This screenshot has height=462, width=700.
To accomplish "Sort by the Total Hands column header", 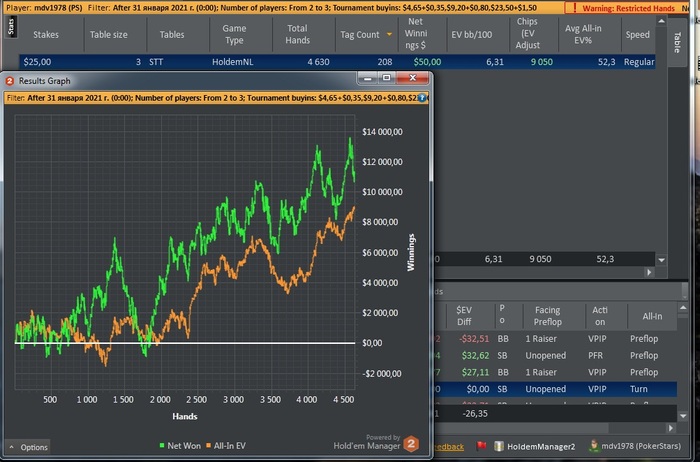I will click(297, 34).
